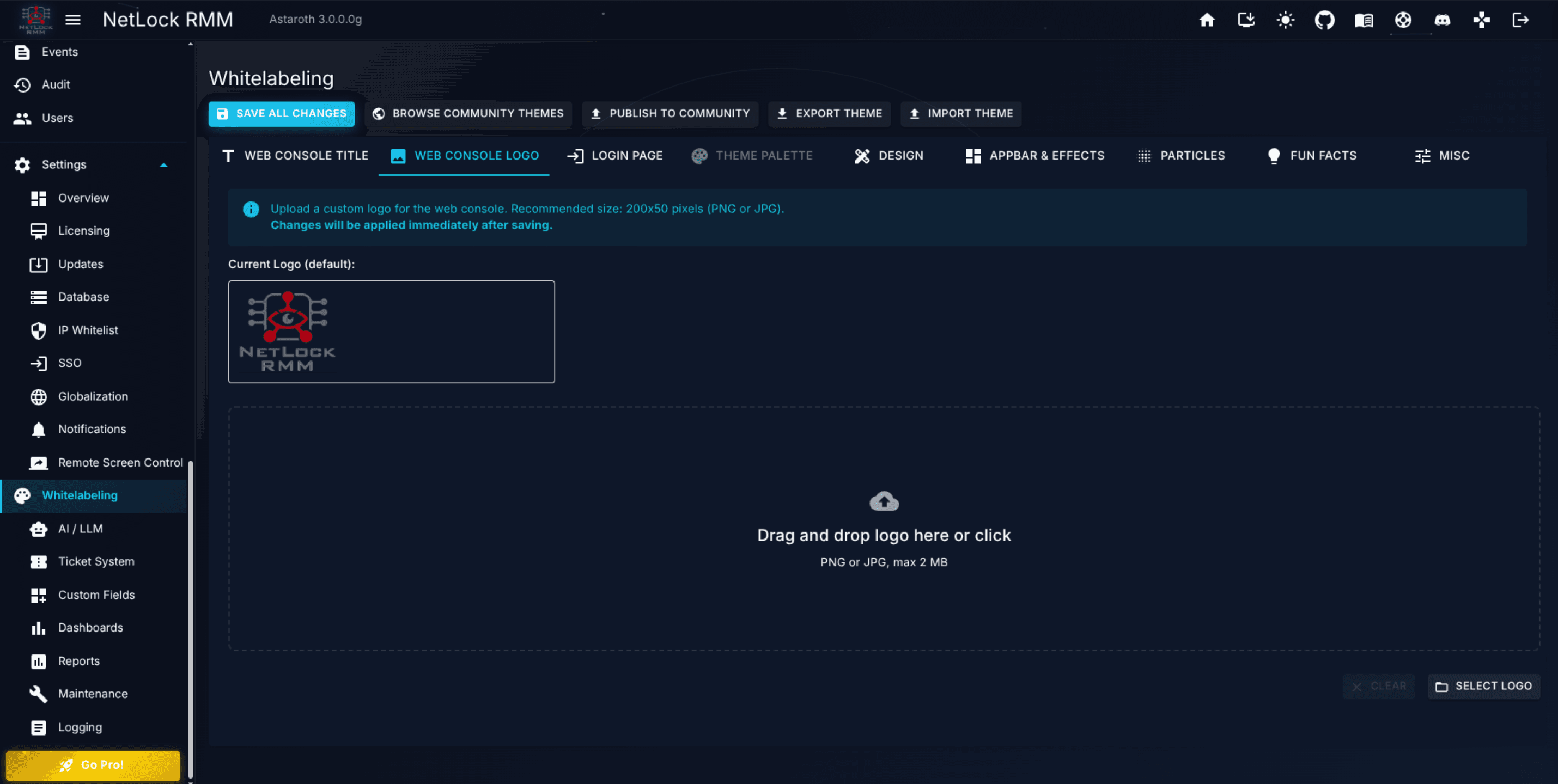Screen dimensions: 1558x784
Task: Select the Web Console Logo tab
Action: (464, 156)
